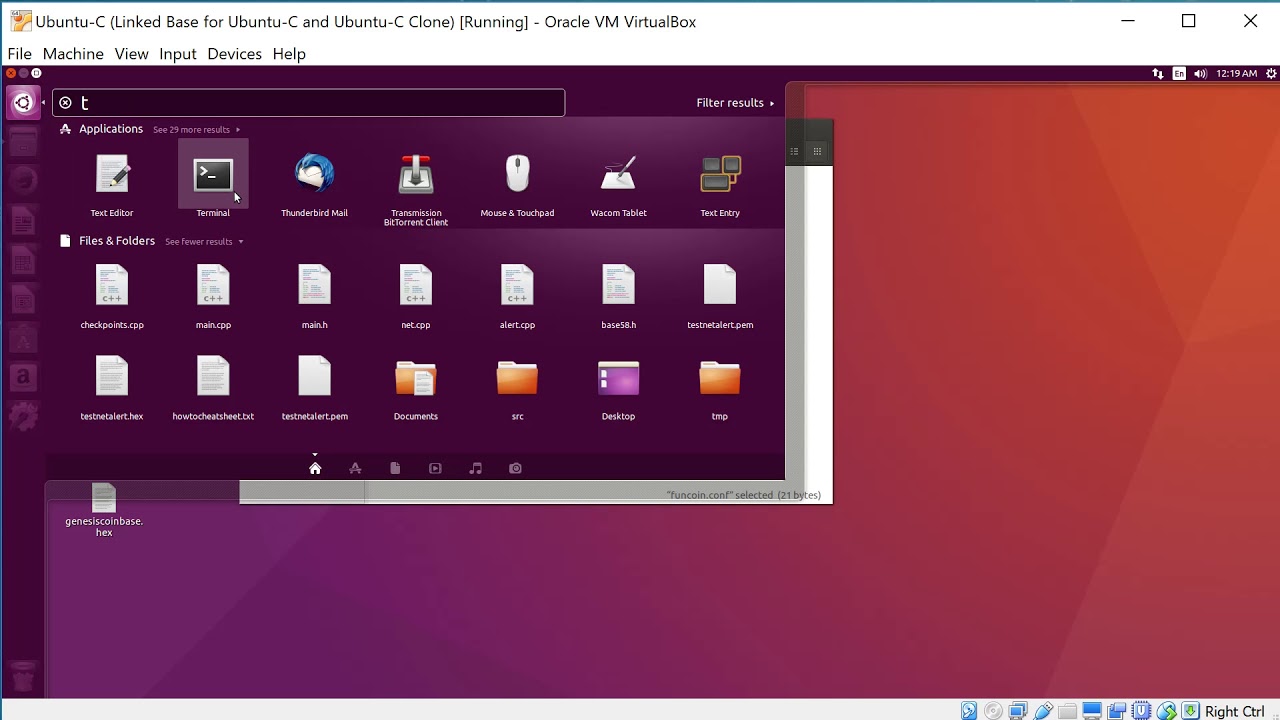The width and height of the screenshot is (1280, 720).
Task: Open the Amazon launcher icon
Action: (23, 377)
